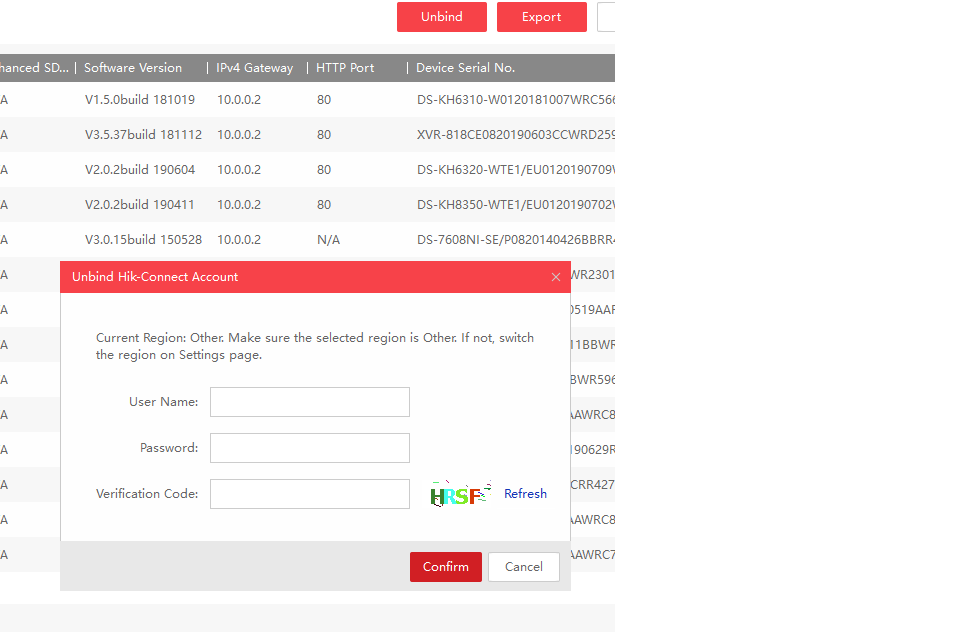This screenshot has width=955, height=632.
Task: Click gateway 10.0.0.2 in V3.0.15build row
Action: (x=239, y=240)
